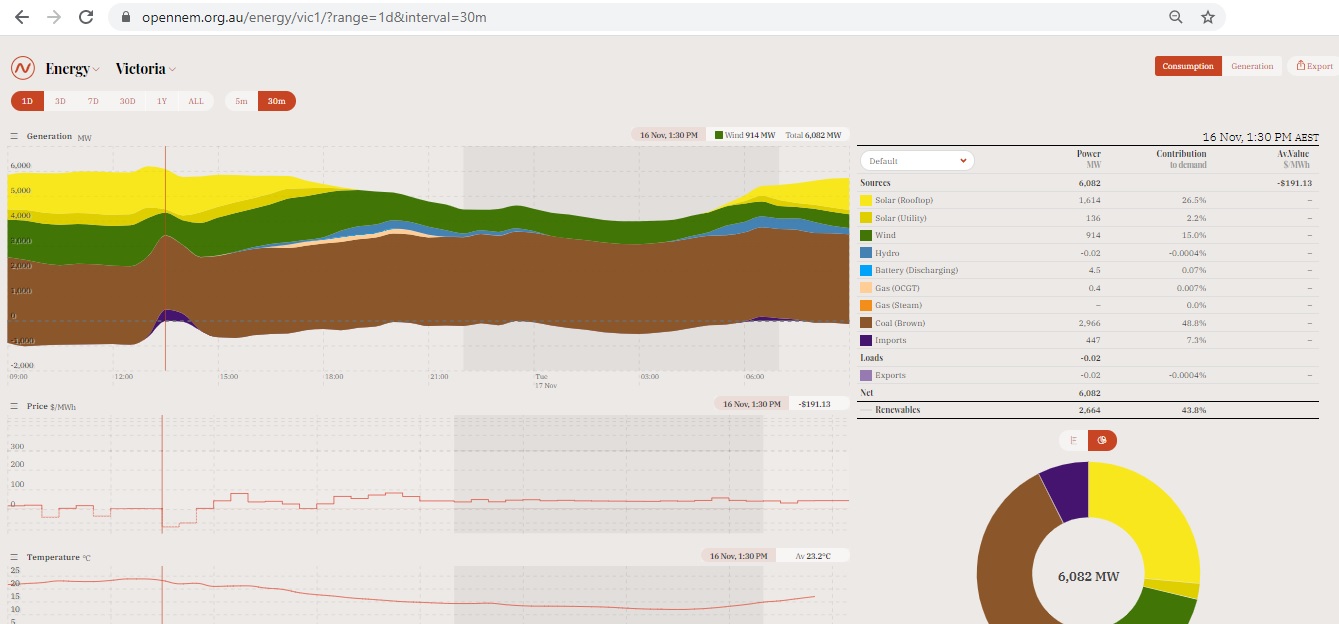Screen dimensions: 1339x624
Task: Switch interval to 30m
Action: [277, 101]
